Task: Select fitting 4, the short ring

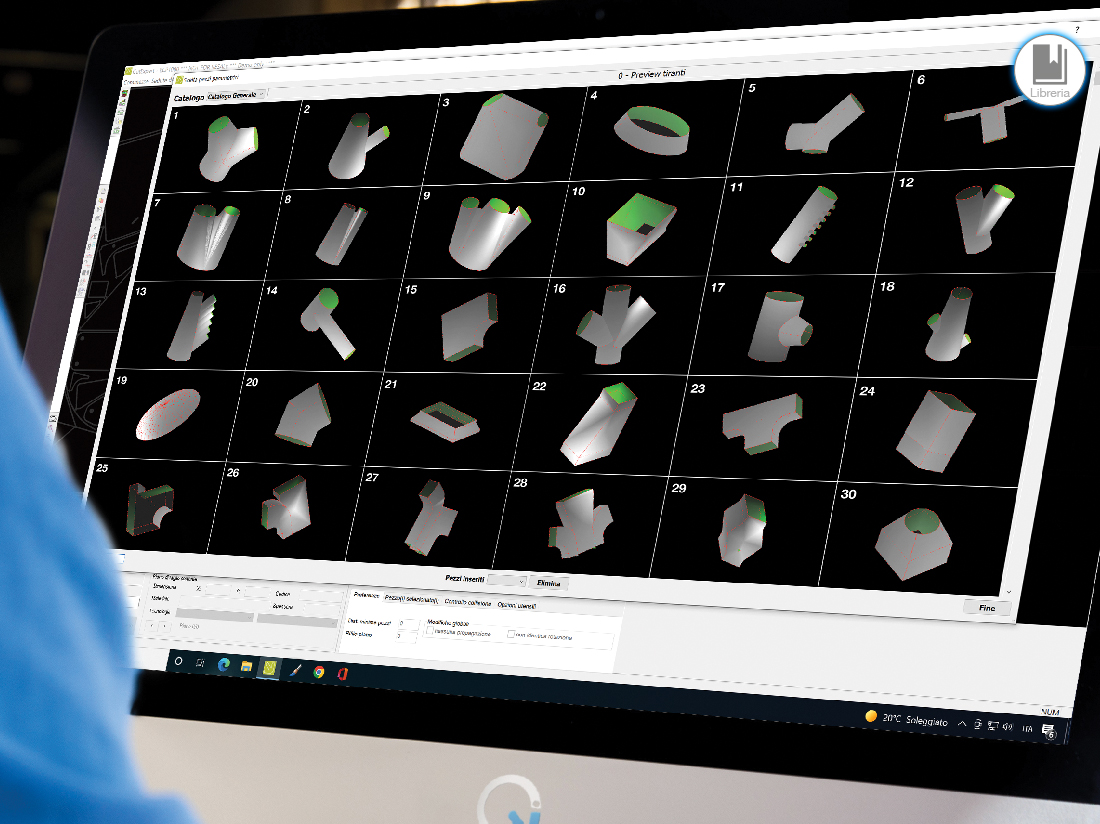Action: click(652, 132)
